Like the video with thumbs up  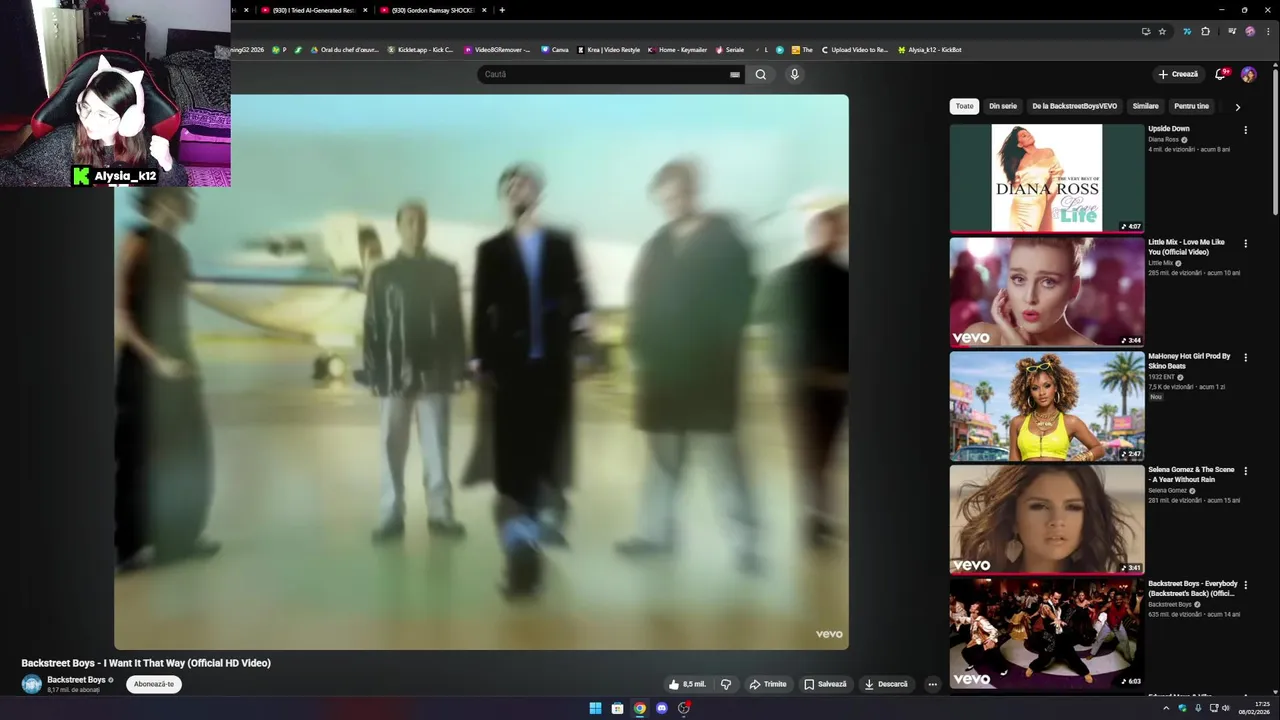tap(687, 684)
